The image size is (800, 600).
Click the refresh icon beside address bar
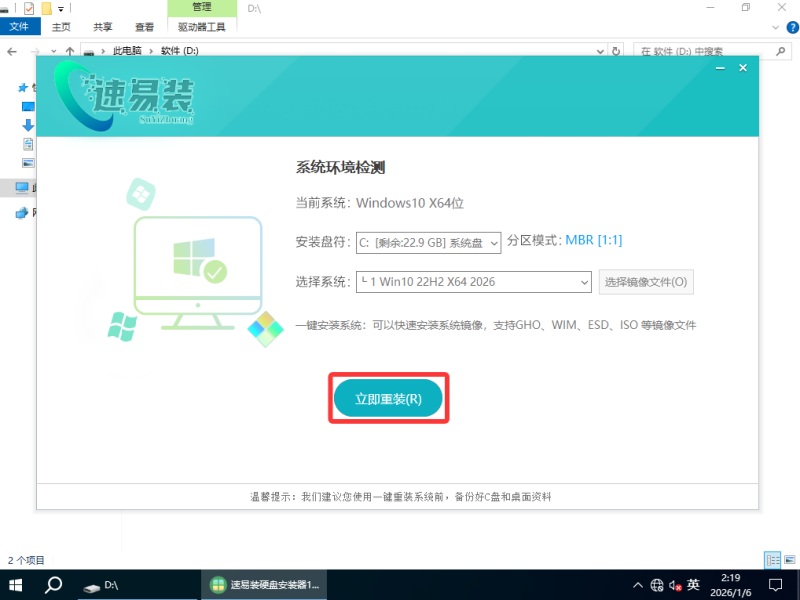(x=615, y=50)
